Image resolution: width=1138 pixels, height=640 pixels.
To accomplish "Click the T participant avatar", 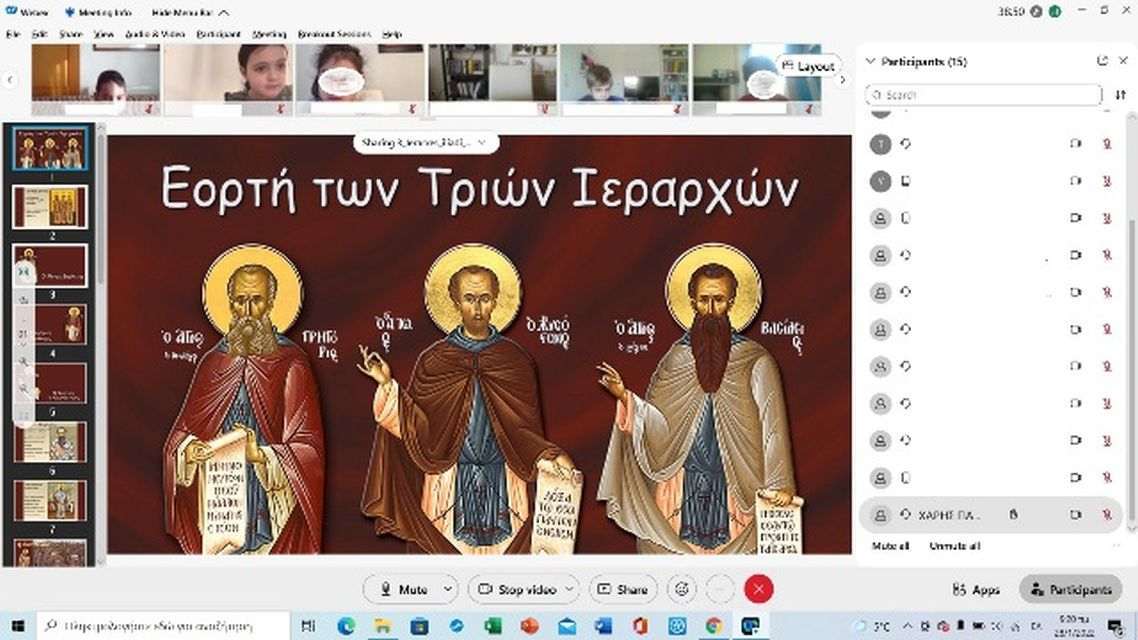I will coord(880,144).
